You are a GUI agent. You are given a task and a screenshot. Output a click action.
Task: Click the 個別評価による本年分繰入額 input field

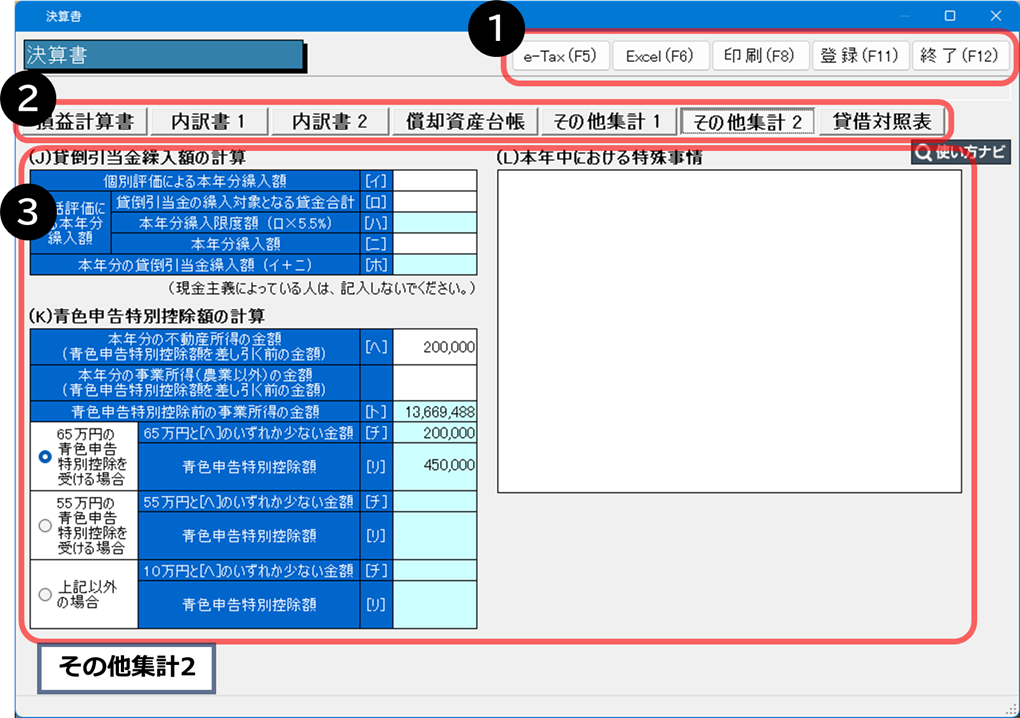pos(435,180)
